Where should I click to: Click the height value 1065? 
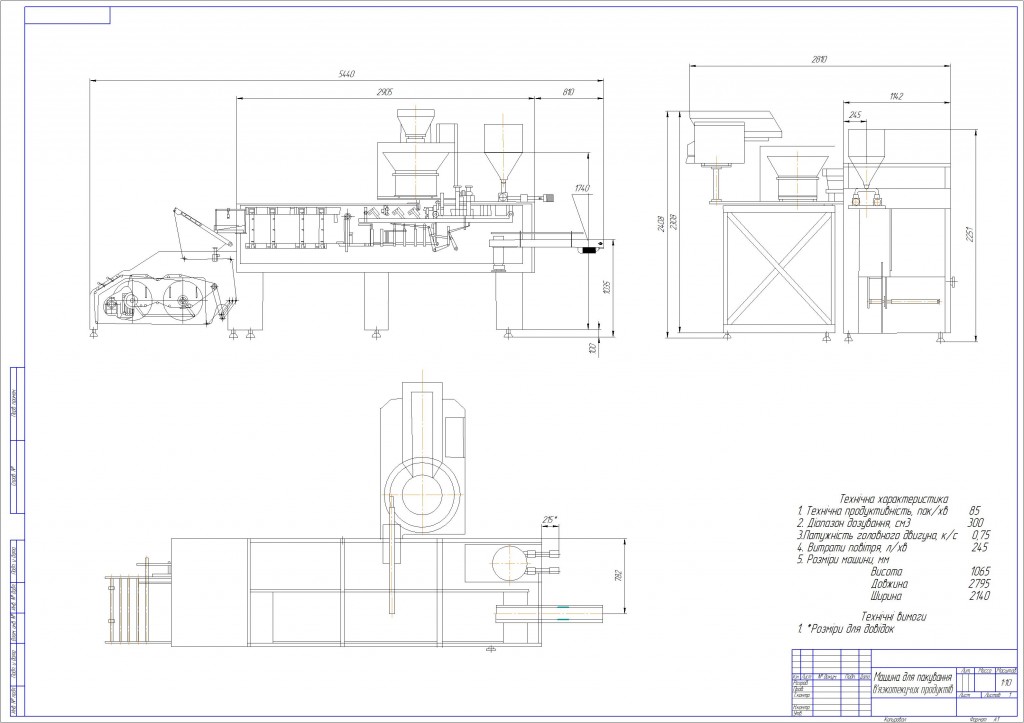(x=980, y=572)
